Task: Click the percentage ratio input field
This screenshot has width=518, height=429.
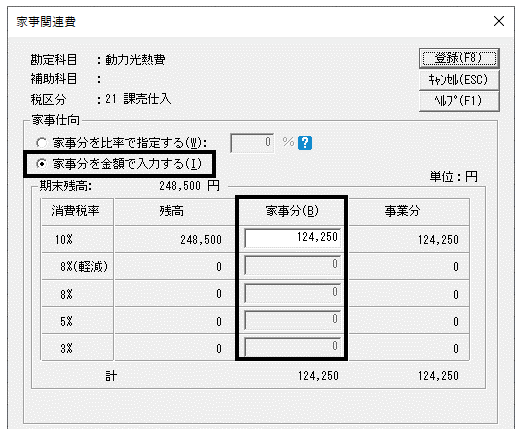Action: coord(252,143)
